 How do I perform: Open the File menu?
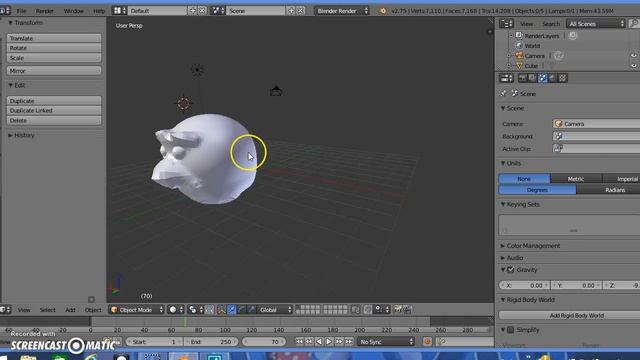(21, 11)
